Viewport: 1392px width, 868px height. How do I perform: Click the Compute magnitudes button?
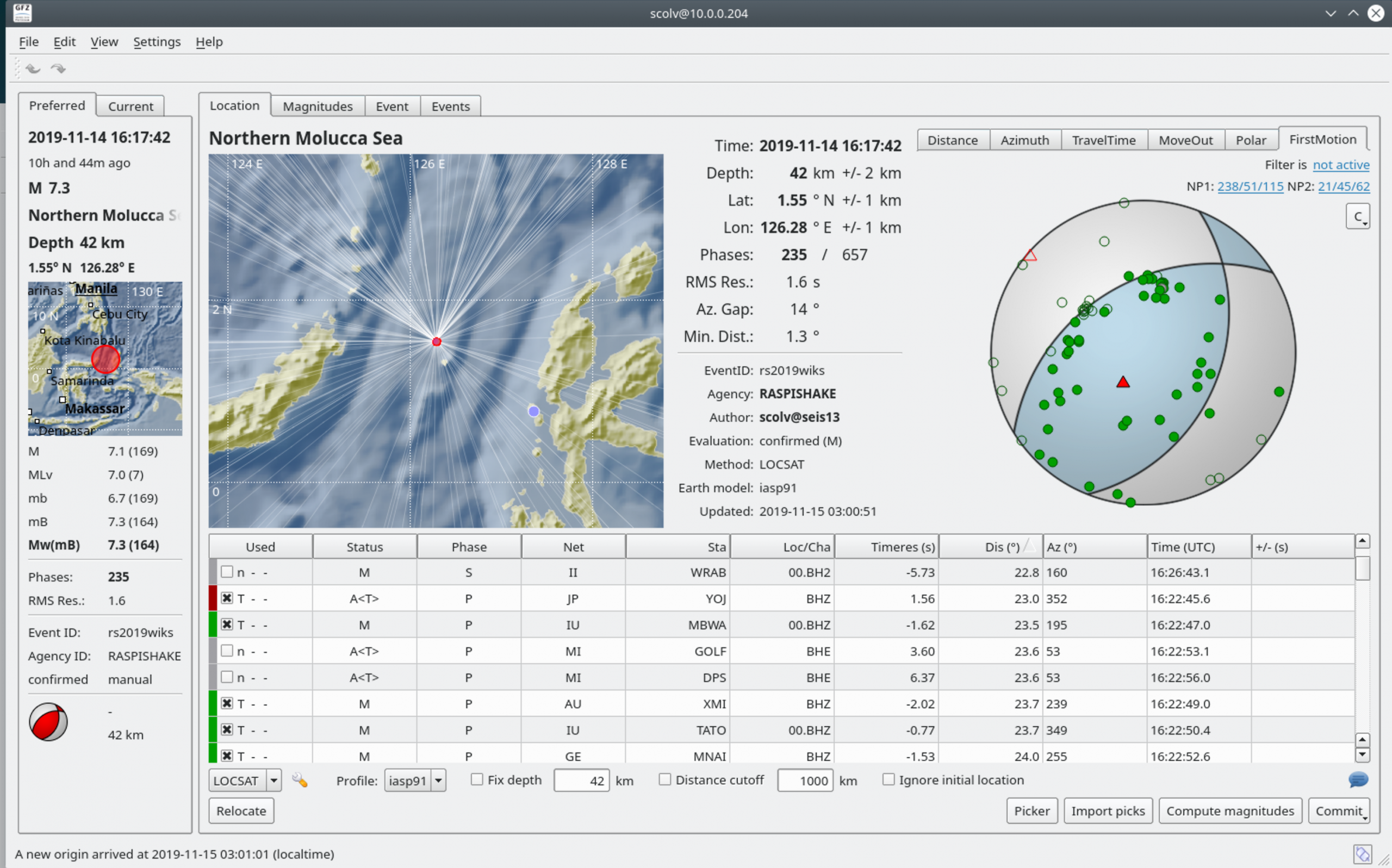pyautogui.click(x=1230, y=810)
